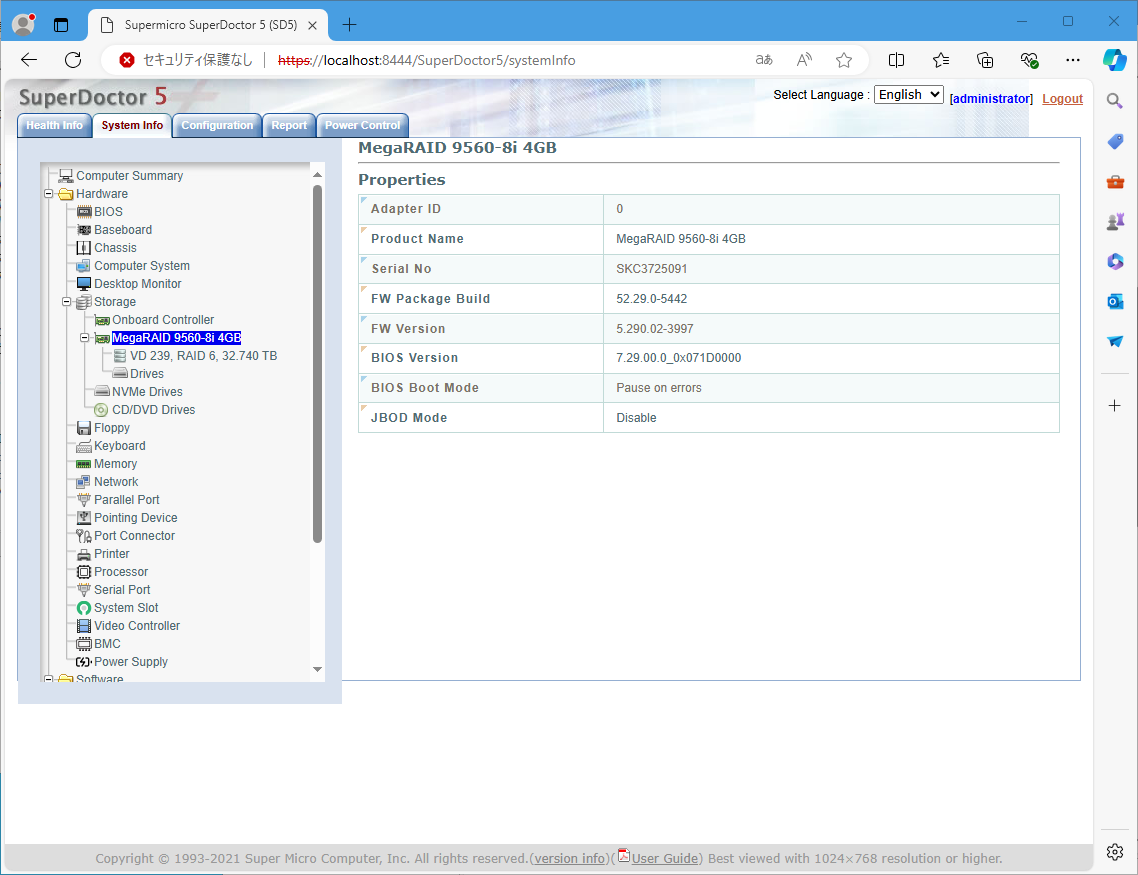Click the security warning not-secure indicator

186,60
